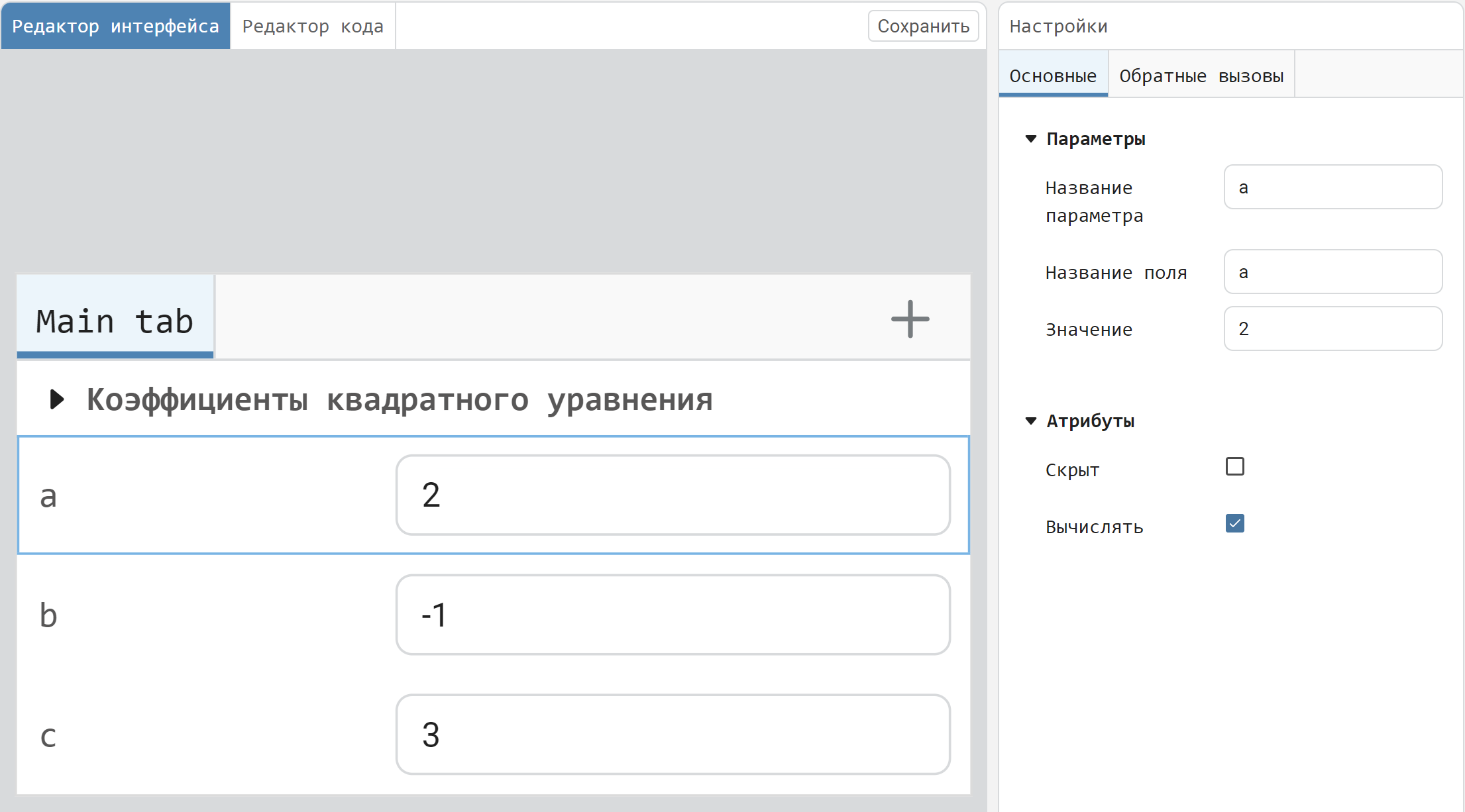Viewport: 1465px width, 812px height.
Task: Click the Название поля input
Action: (1332, 272)
